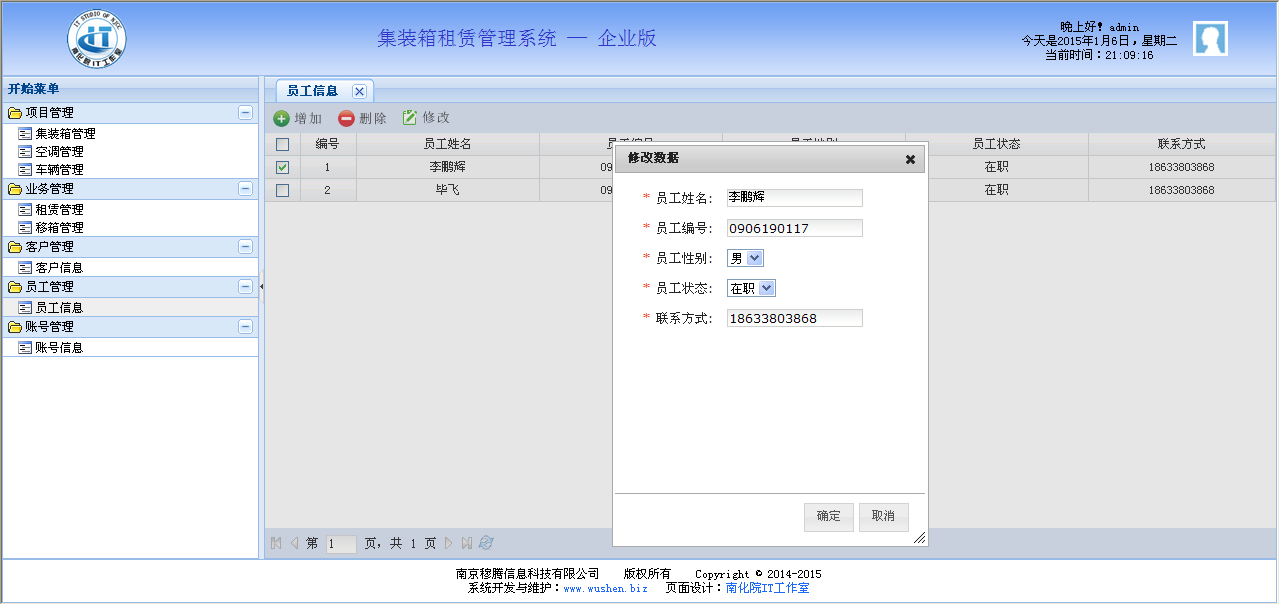Open 租赁管理 in the sidebar

tap(59, 210)
